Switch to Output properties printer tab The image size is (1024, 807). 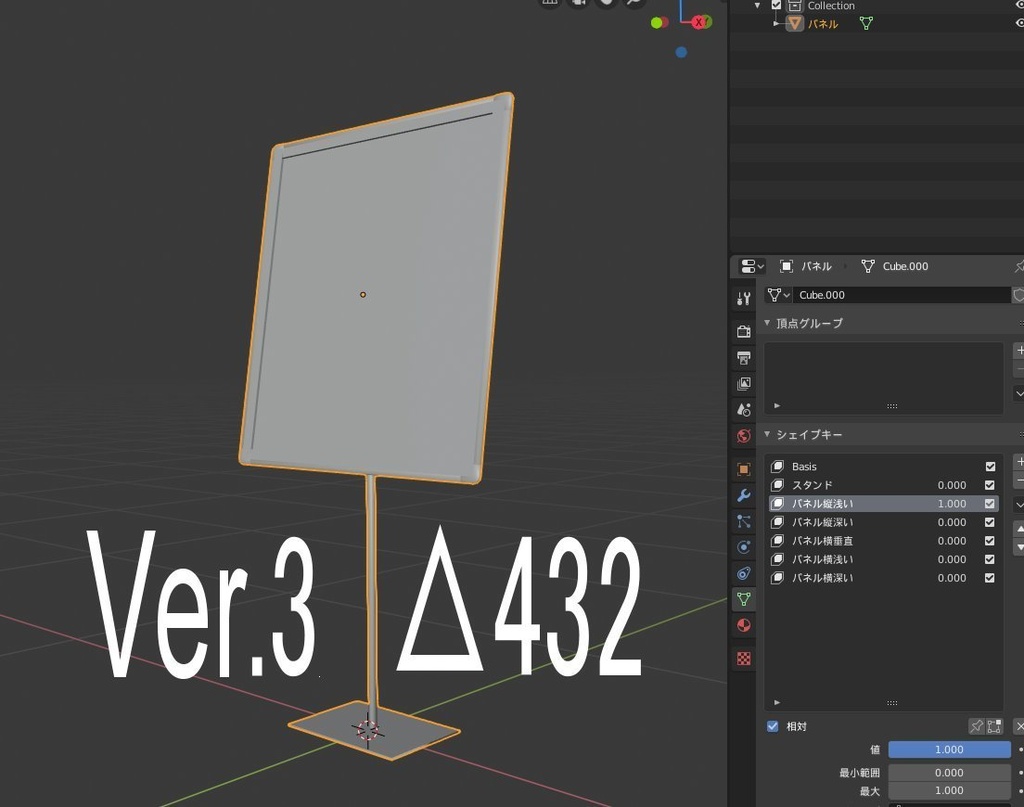pos(744,357)
